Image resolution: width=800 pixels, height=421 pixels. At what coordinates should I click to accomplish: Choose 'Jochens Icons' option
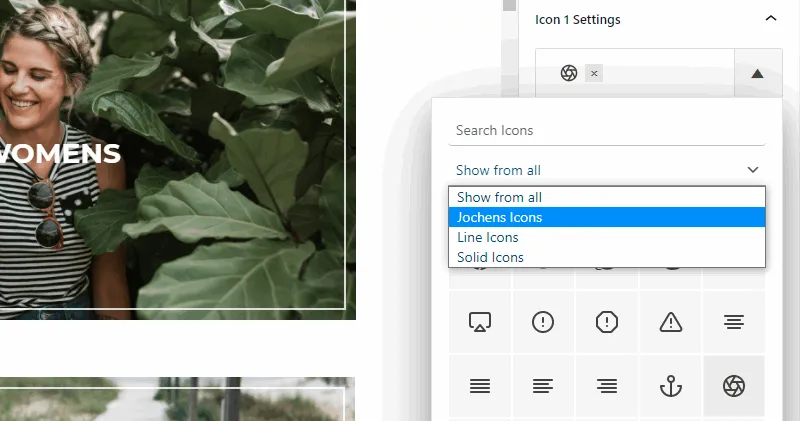tap(607, 217)
